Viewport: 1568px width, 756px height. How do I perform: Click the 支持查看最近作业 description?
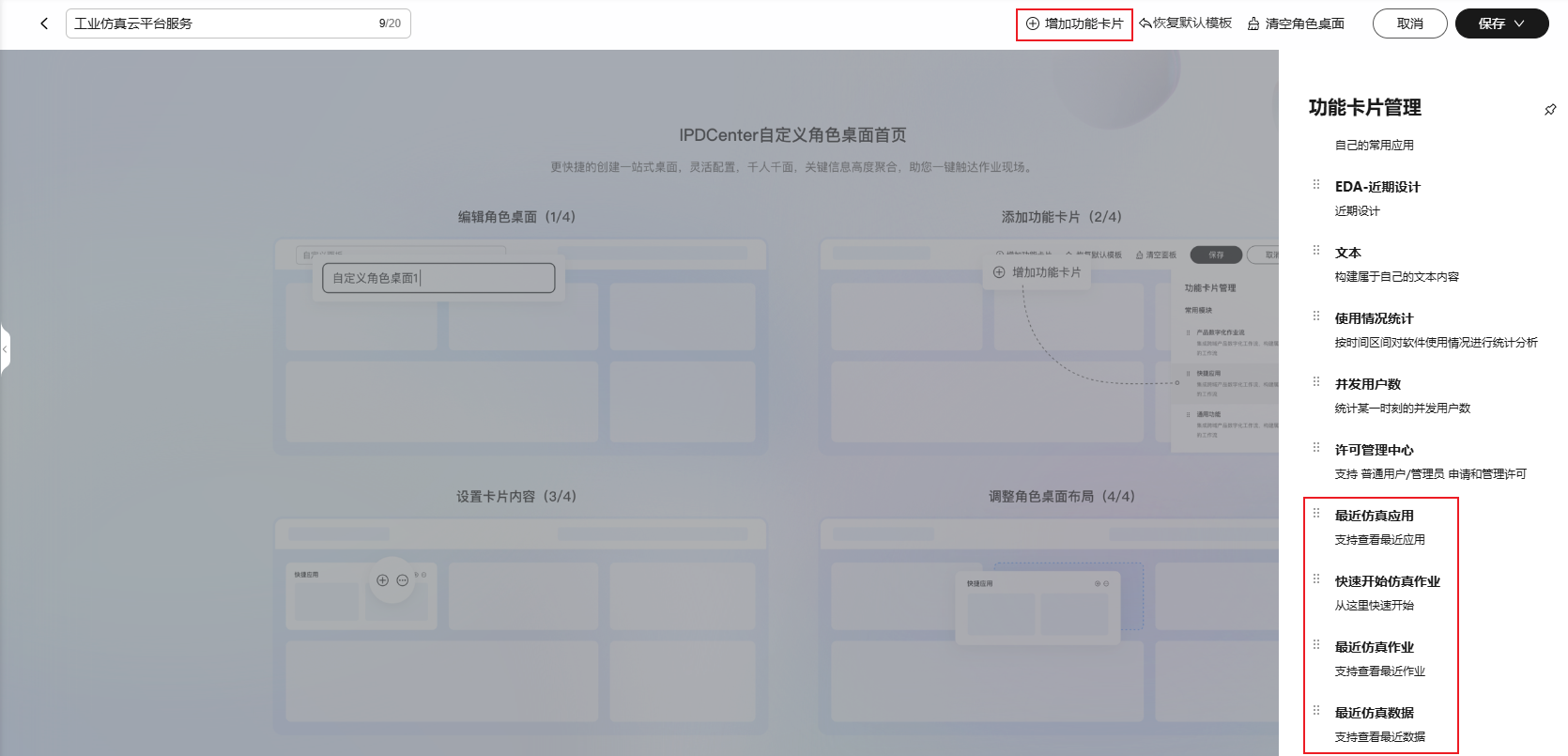pyautogui.click(x=1379, y=671)
